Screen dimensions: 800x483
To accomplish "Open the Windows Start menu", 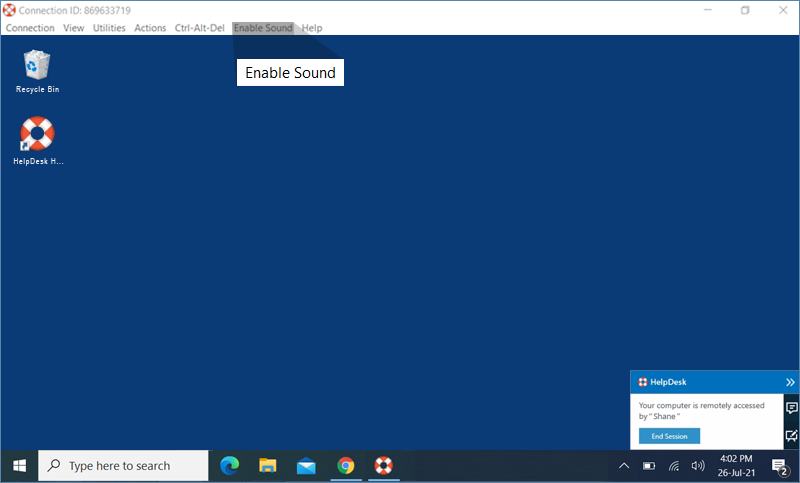I will (18, 465).
